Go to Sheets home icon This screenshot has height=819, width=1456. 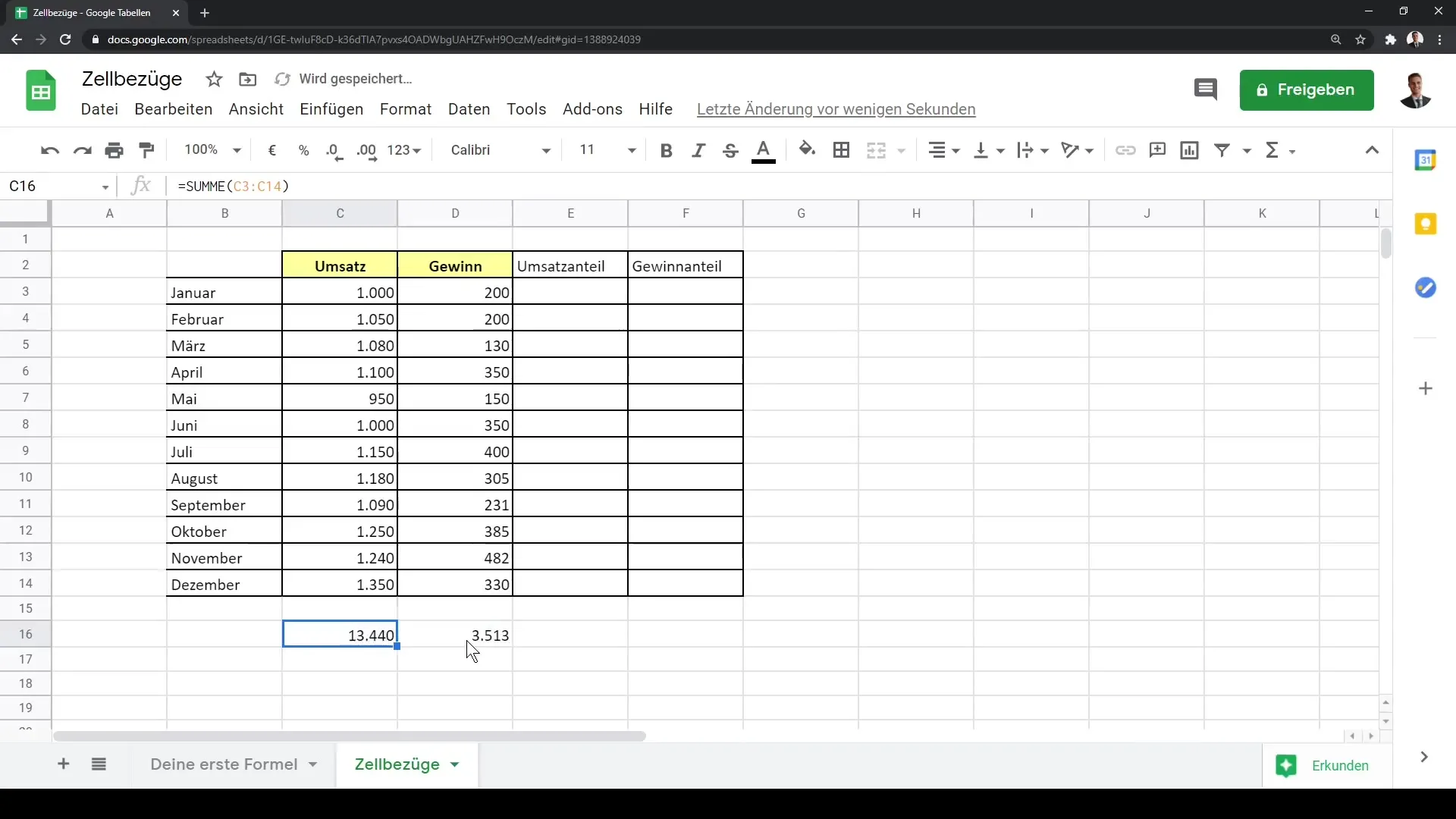tap(41, 91)
